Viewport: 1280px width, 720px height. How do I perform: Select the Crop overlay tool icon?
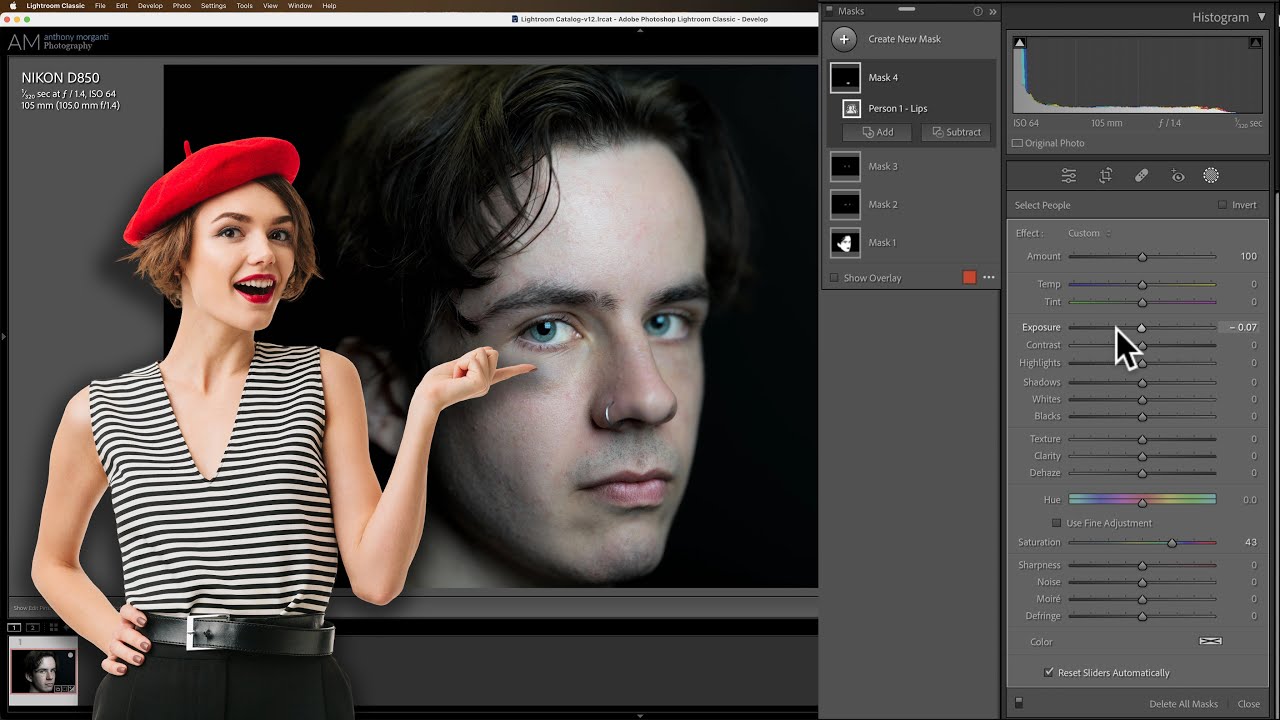pos(1105,176)
